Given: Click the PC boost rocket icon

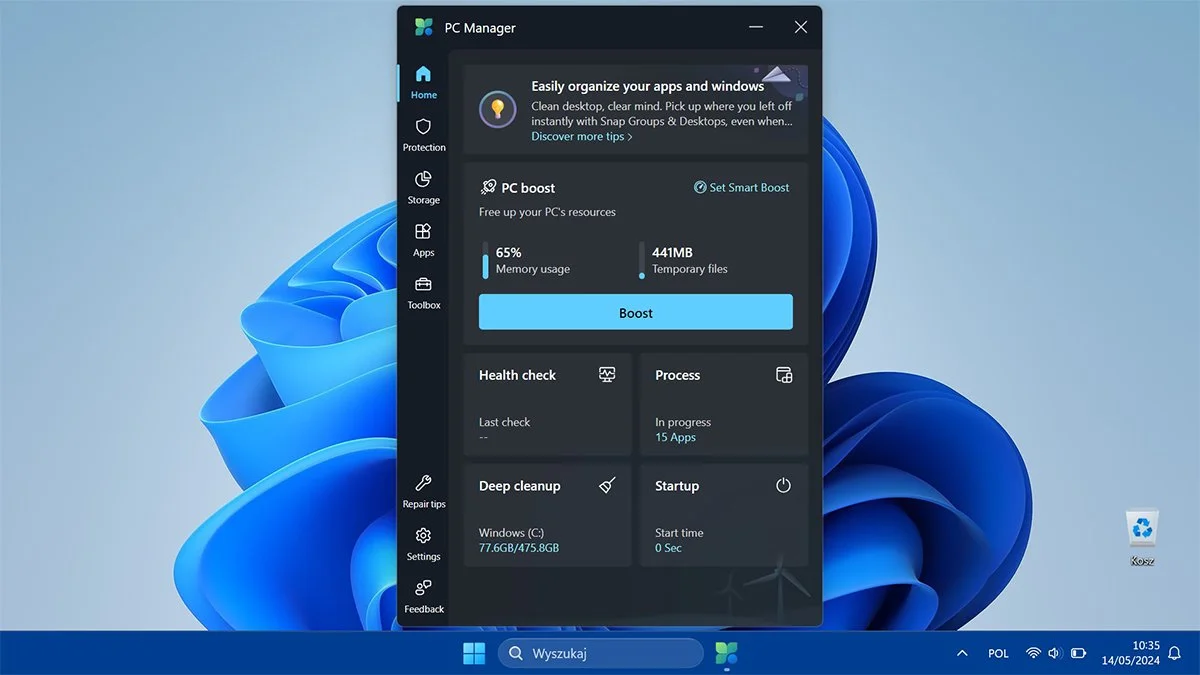Looking at the screenshot, I should click(488, 186).
